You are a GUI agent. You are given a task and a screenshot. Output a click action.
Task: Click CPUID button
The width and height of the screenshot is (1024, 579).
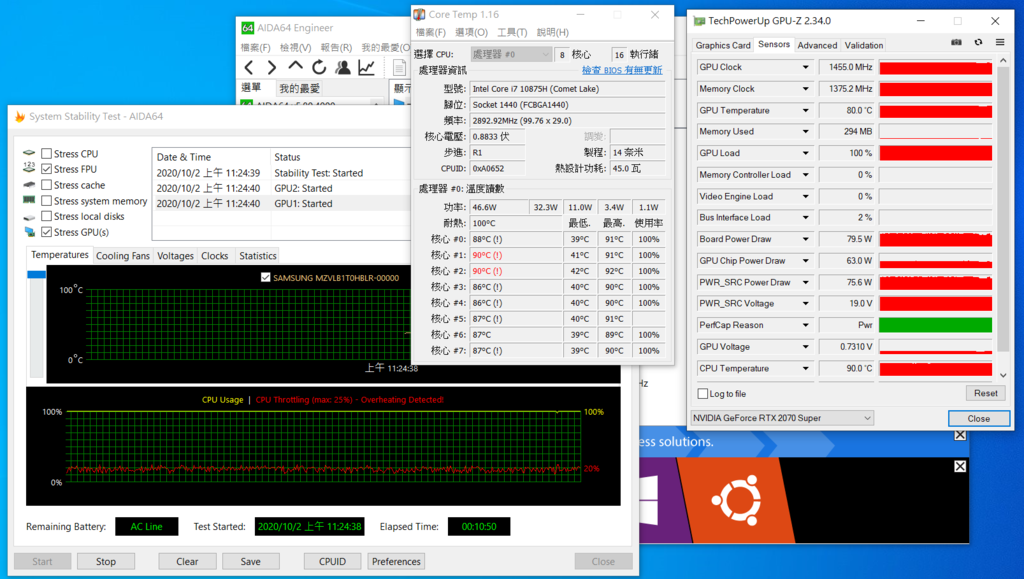(x=332, y=561)
